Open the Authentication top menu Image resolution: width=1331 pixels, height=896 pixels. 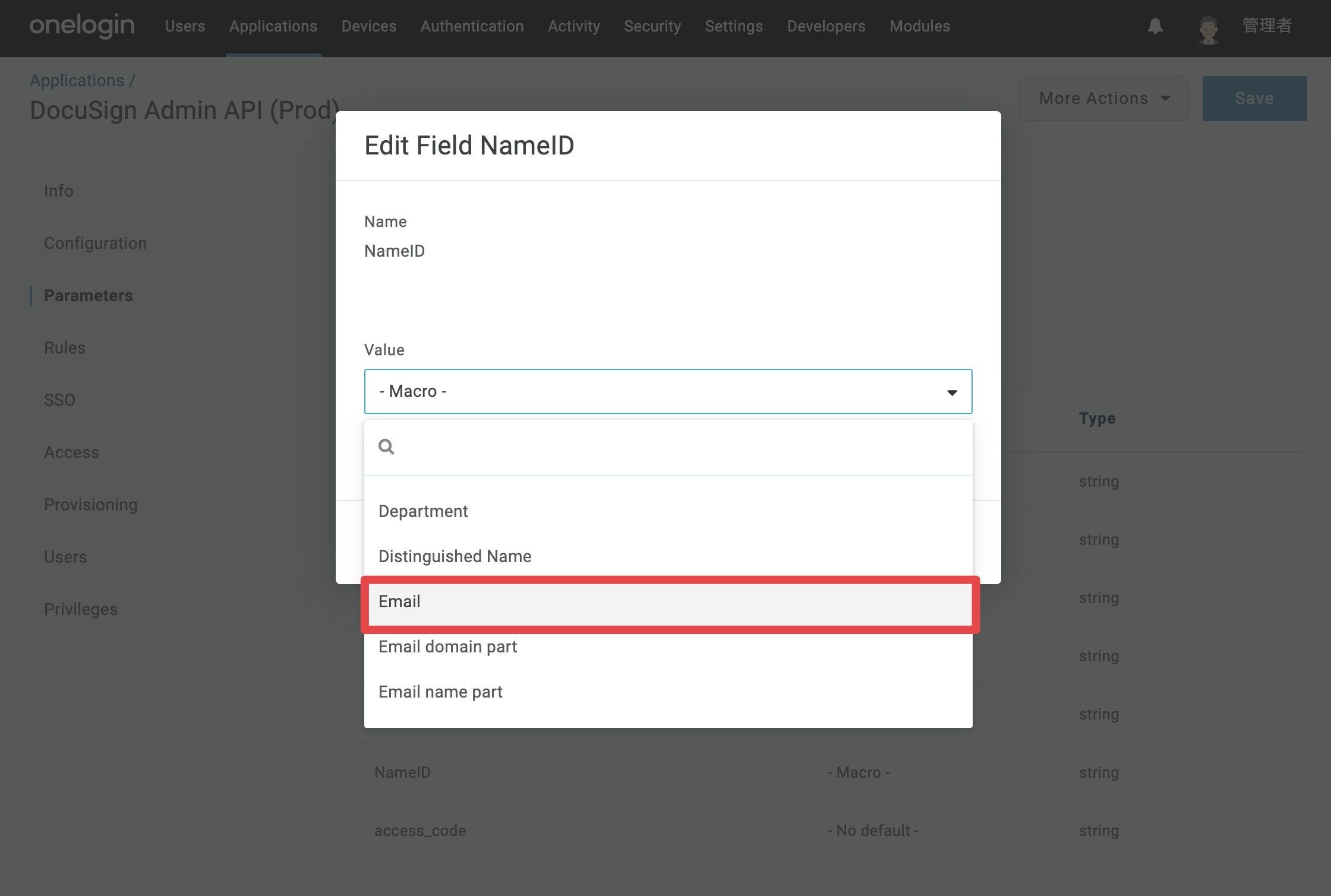click(x=472, y=26)
